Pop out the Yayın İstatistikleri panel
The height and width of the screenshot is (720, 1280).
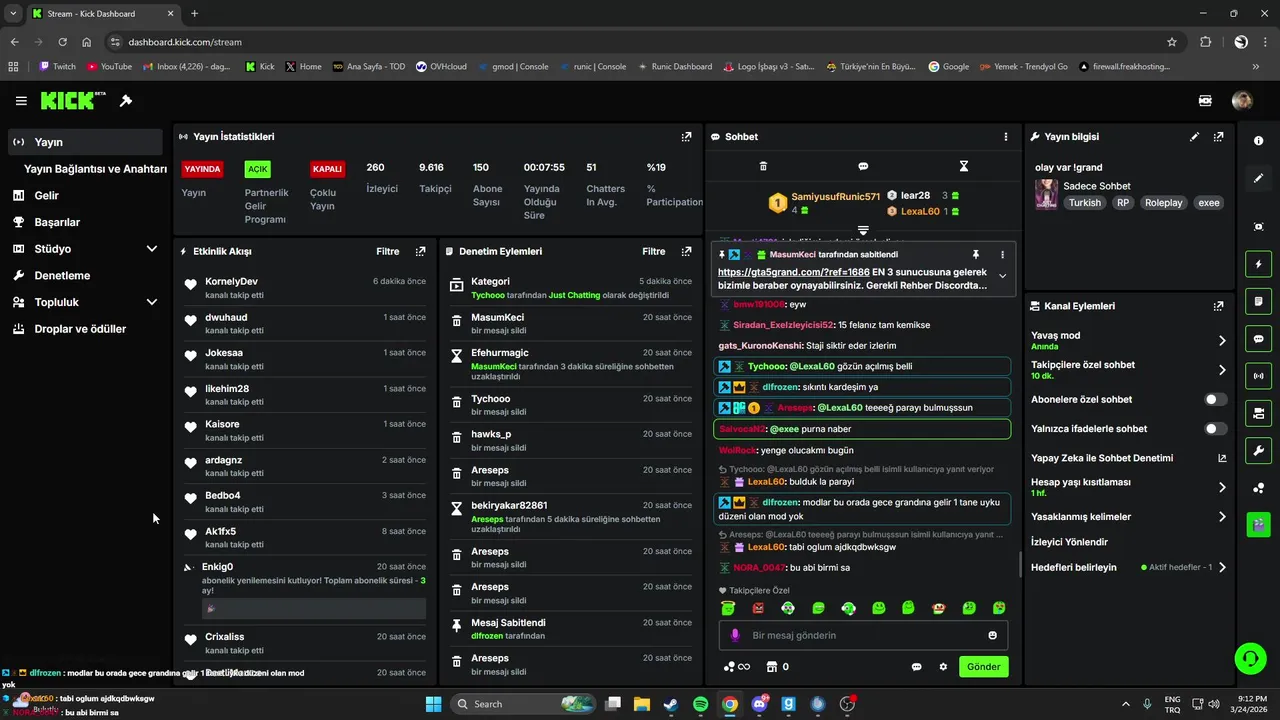point(686,137)
